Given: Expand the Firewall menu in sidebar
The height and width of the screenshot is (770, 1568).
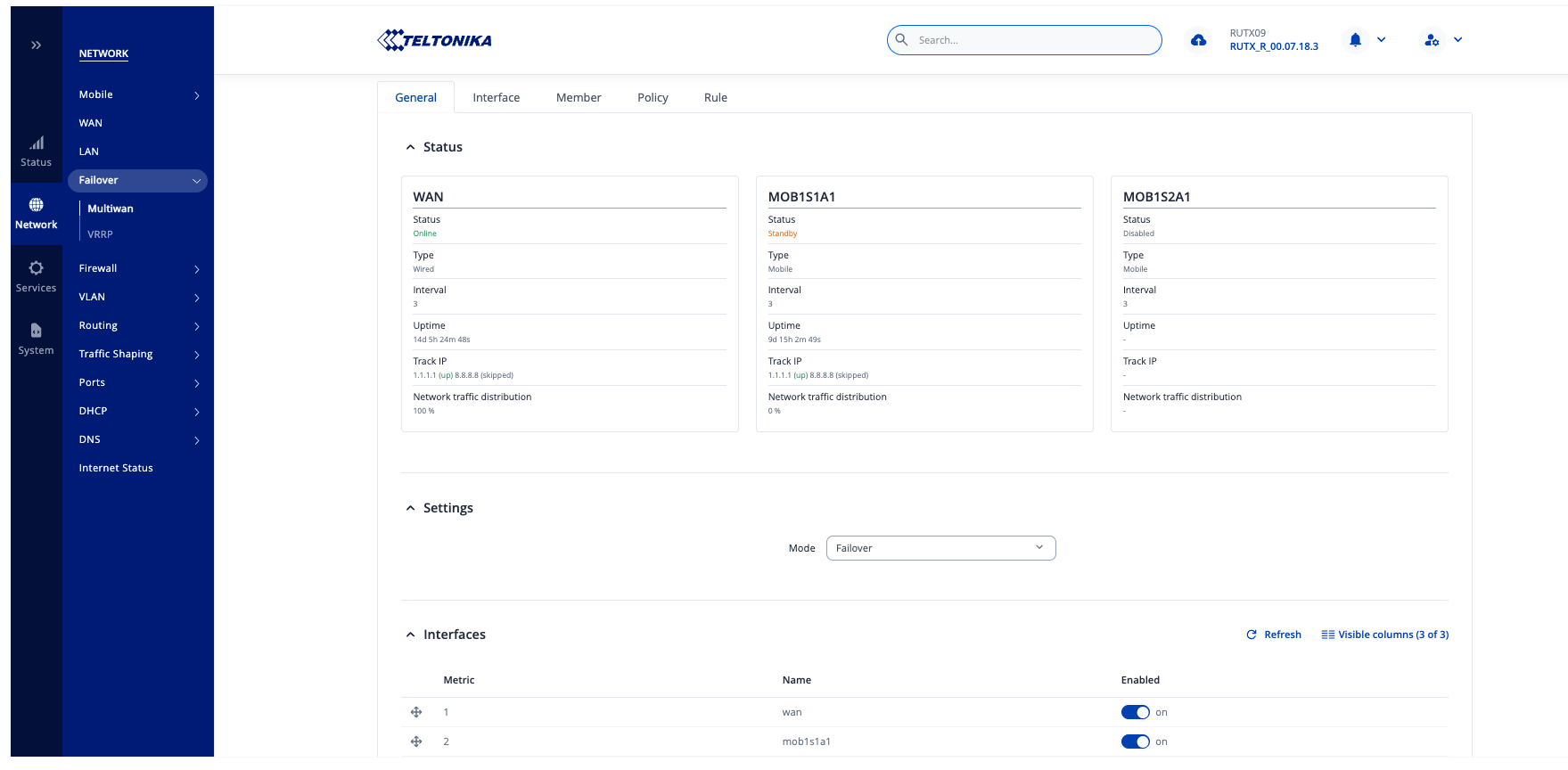Looking at the screenshot, I should (x=138, y=268).
